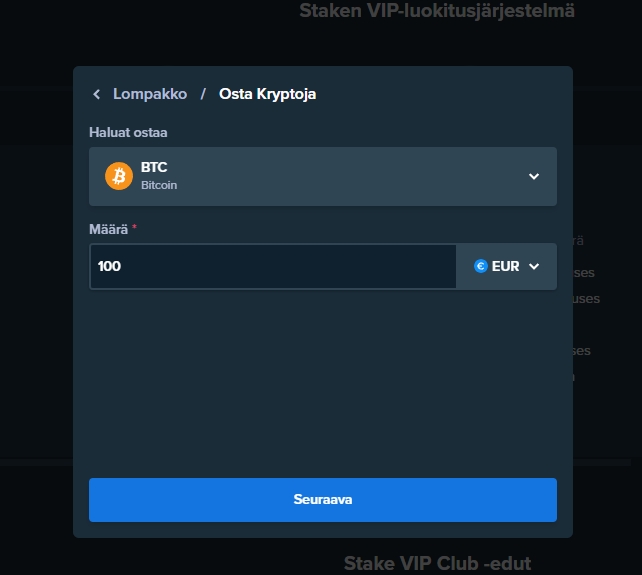The height and width of the screenshot is (575, 642).
Task: Click the Bitcoin subtitle text
Action: coord(158,185)
